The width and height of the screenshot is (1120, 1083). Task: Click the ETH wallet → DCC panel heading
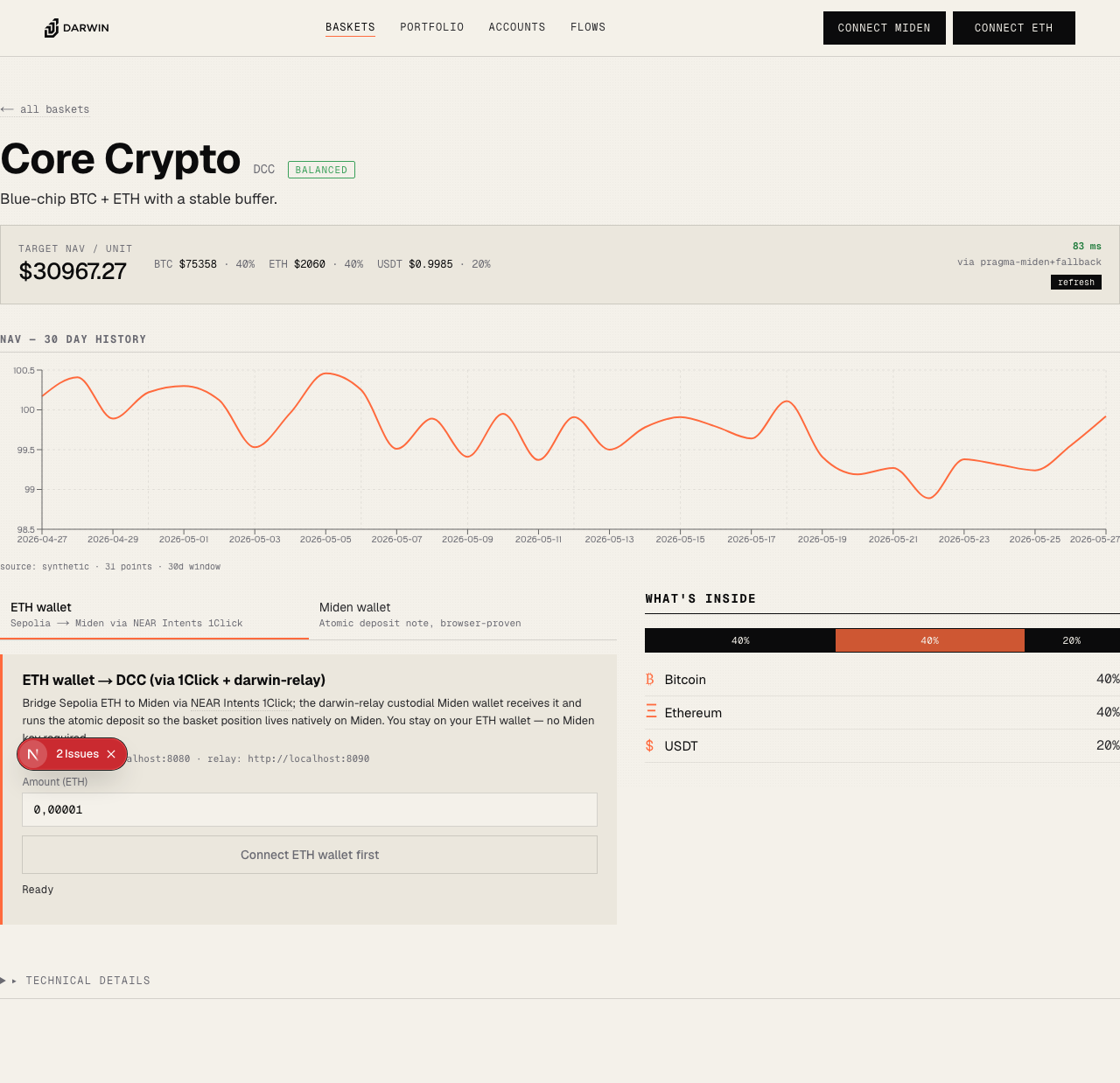pos(174,681)
